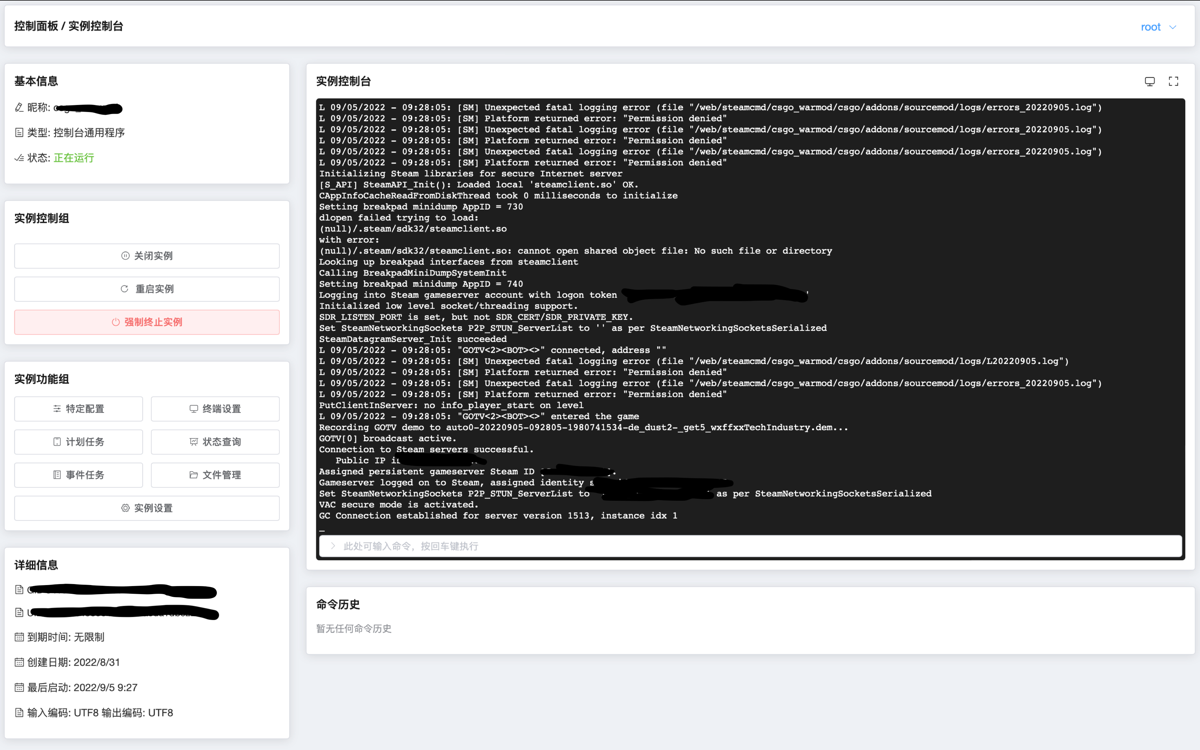Screen dimensions: 1200x750
Task: Click the gear icon in 实例设置 button
Action: (x=125, y=508)
